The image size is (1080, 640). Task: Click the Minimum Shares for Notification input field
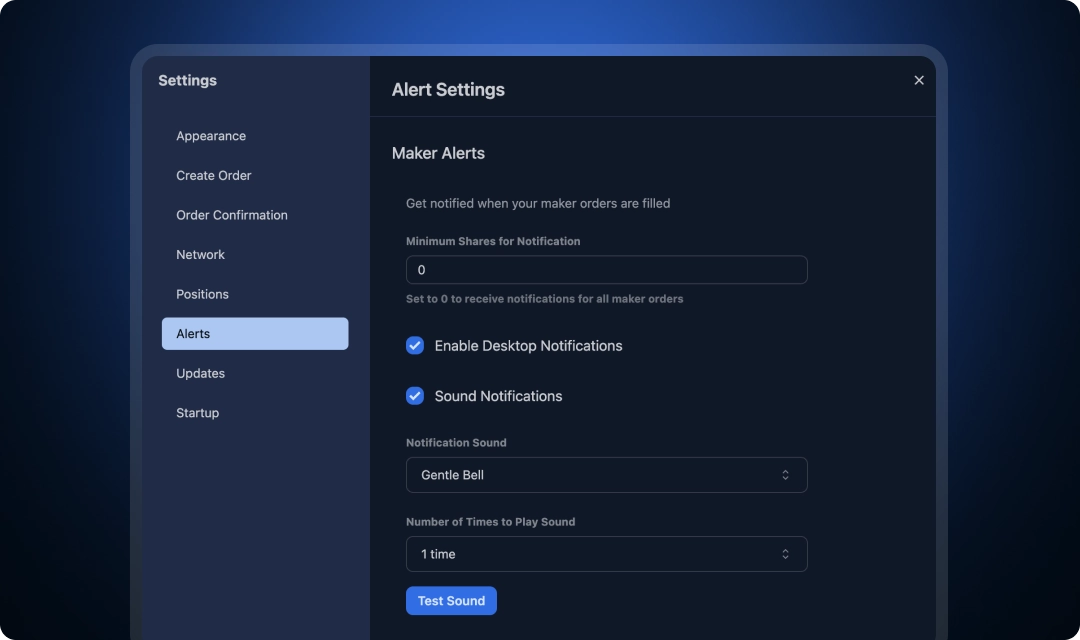[x=606, y=269]
